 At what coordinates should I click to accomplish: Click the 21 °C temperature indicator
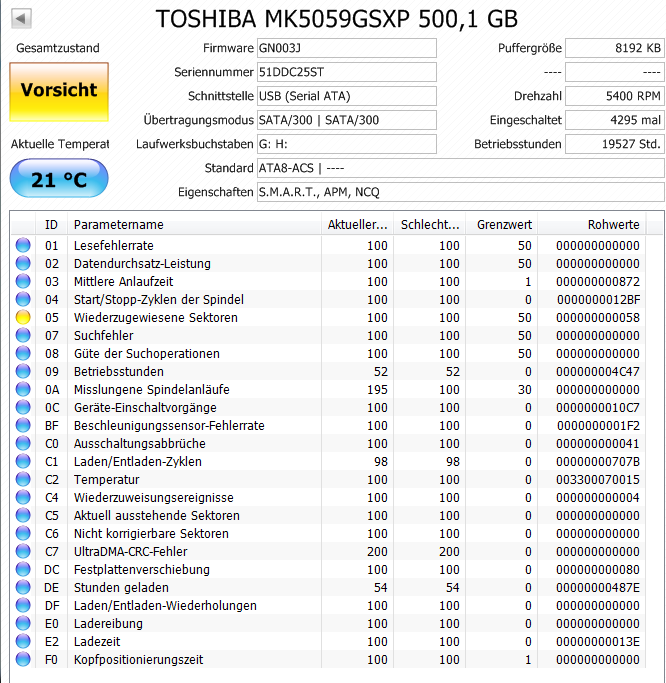click(x=59, y=179)
